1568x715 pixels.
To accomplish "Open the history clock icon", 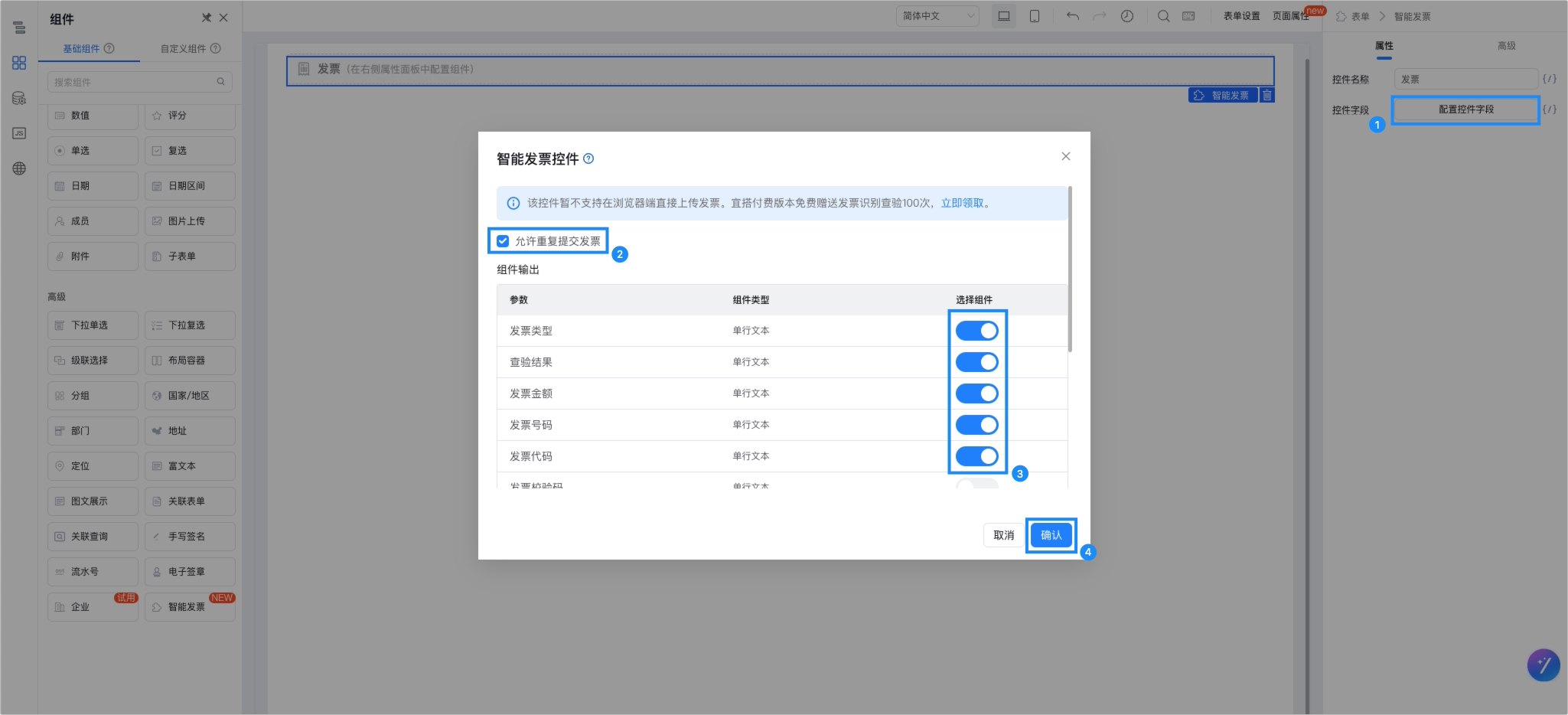I will [1127, 16].
